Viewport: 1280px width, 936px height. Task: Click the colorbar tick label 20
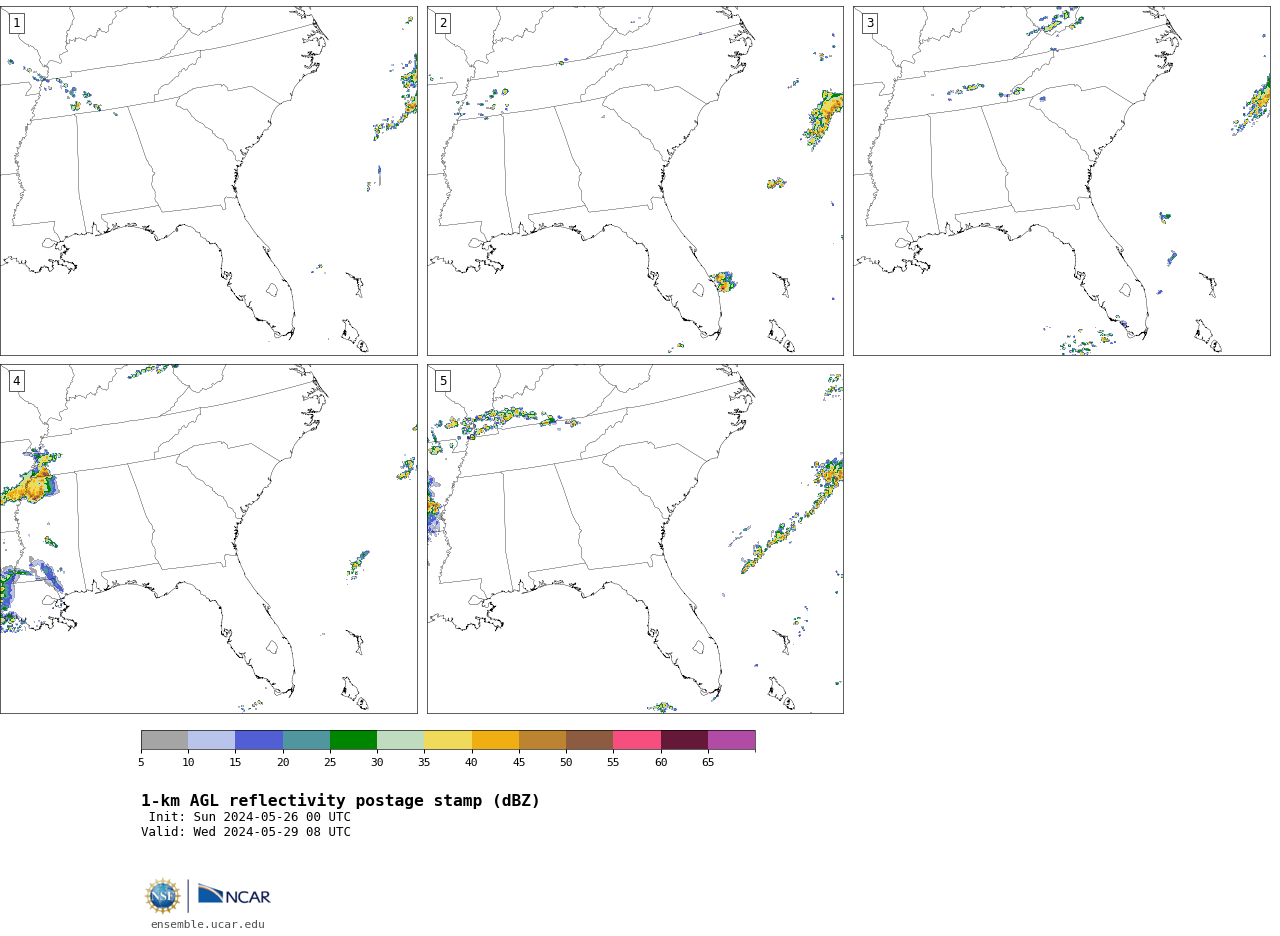(x=283, y=763)
